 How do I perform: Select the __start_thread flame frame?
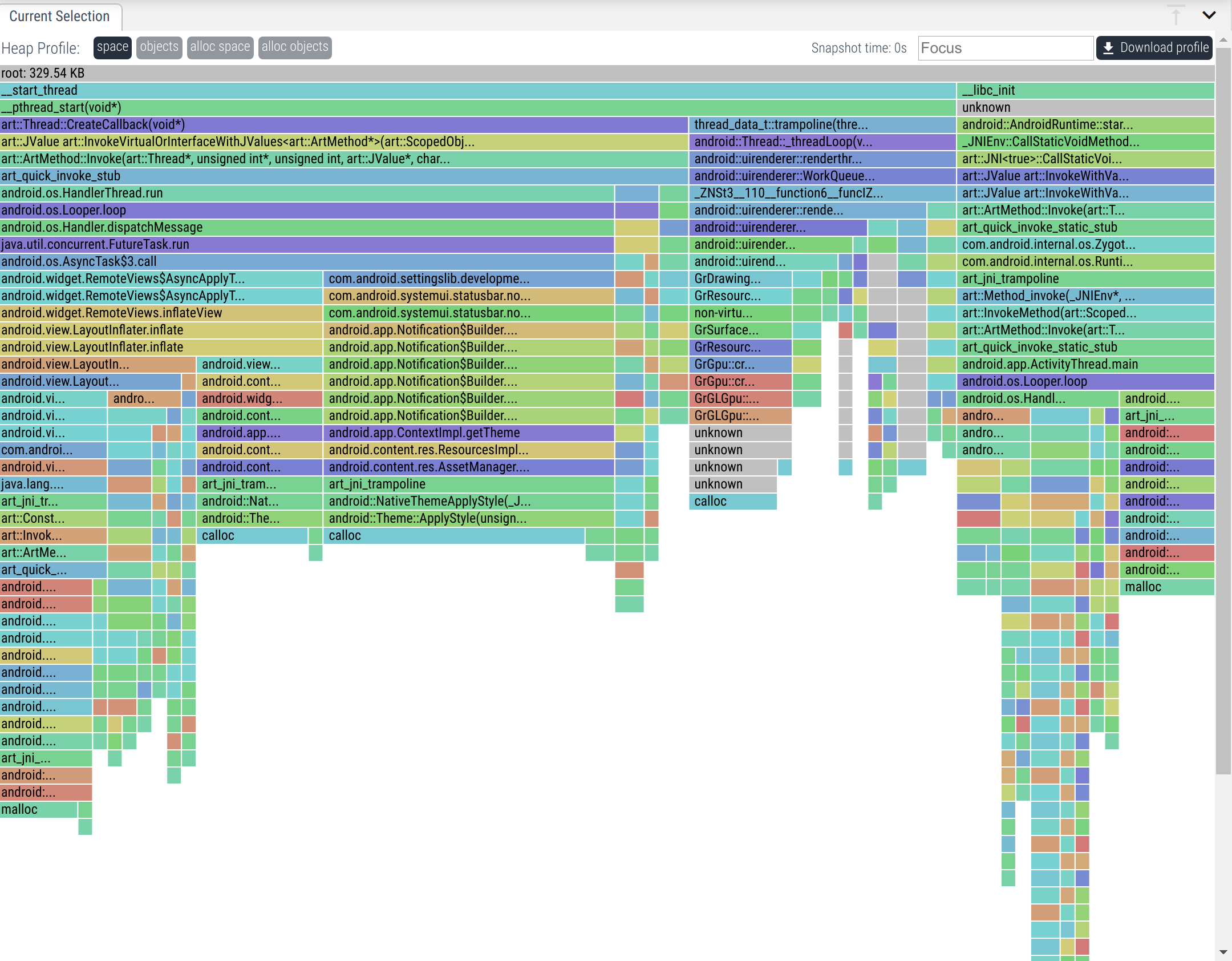coord(477,90)
